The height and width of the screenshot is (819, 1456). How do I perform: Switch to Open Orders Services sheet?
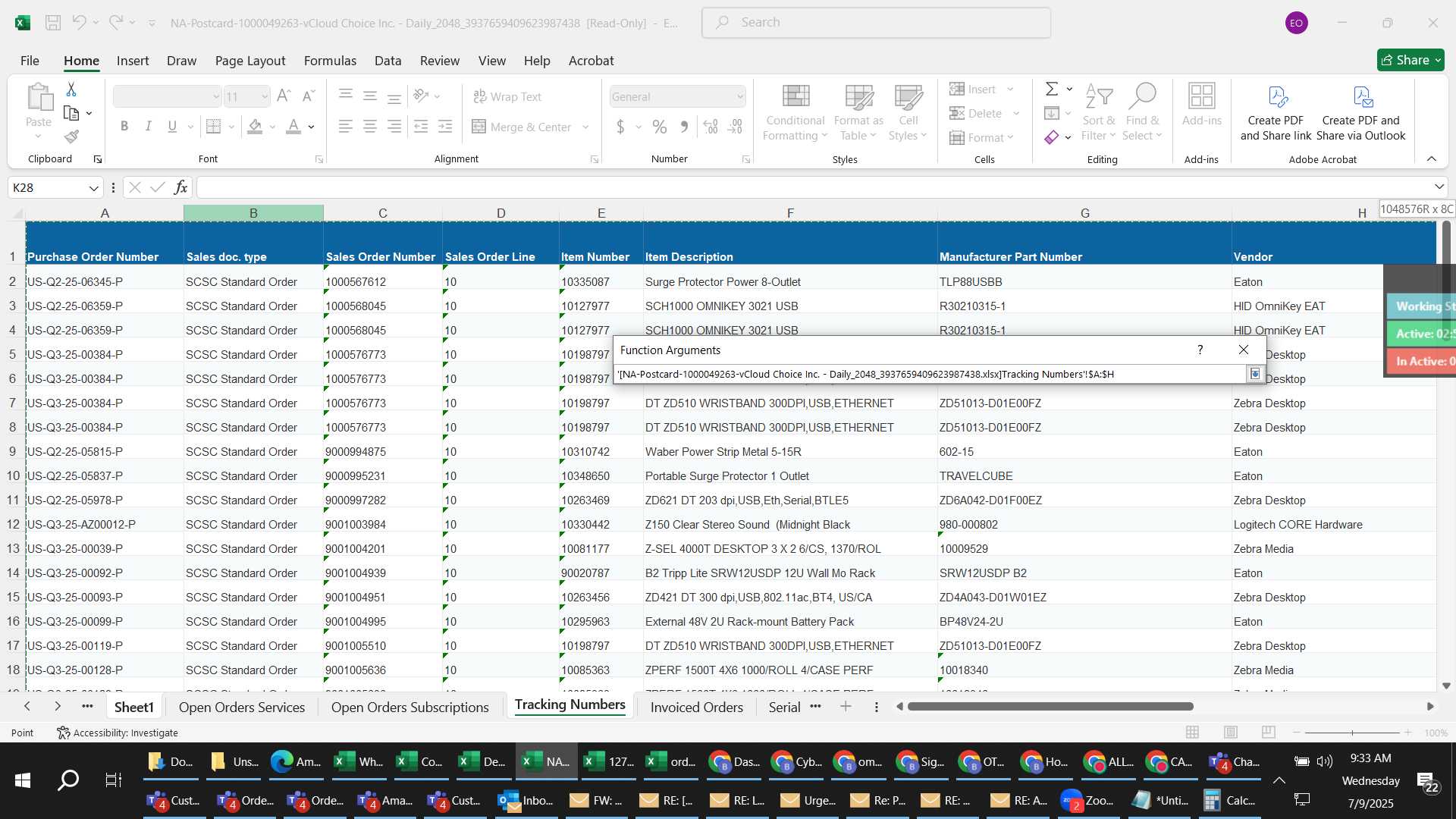pyautogui.click(x=242, y=708)
